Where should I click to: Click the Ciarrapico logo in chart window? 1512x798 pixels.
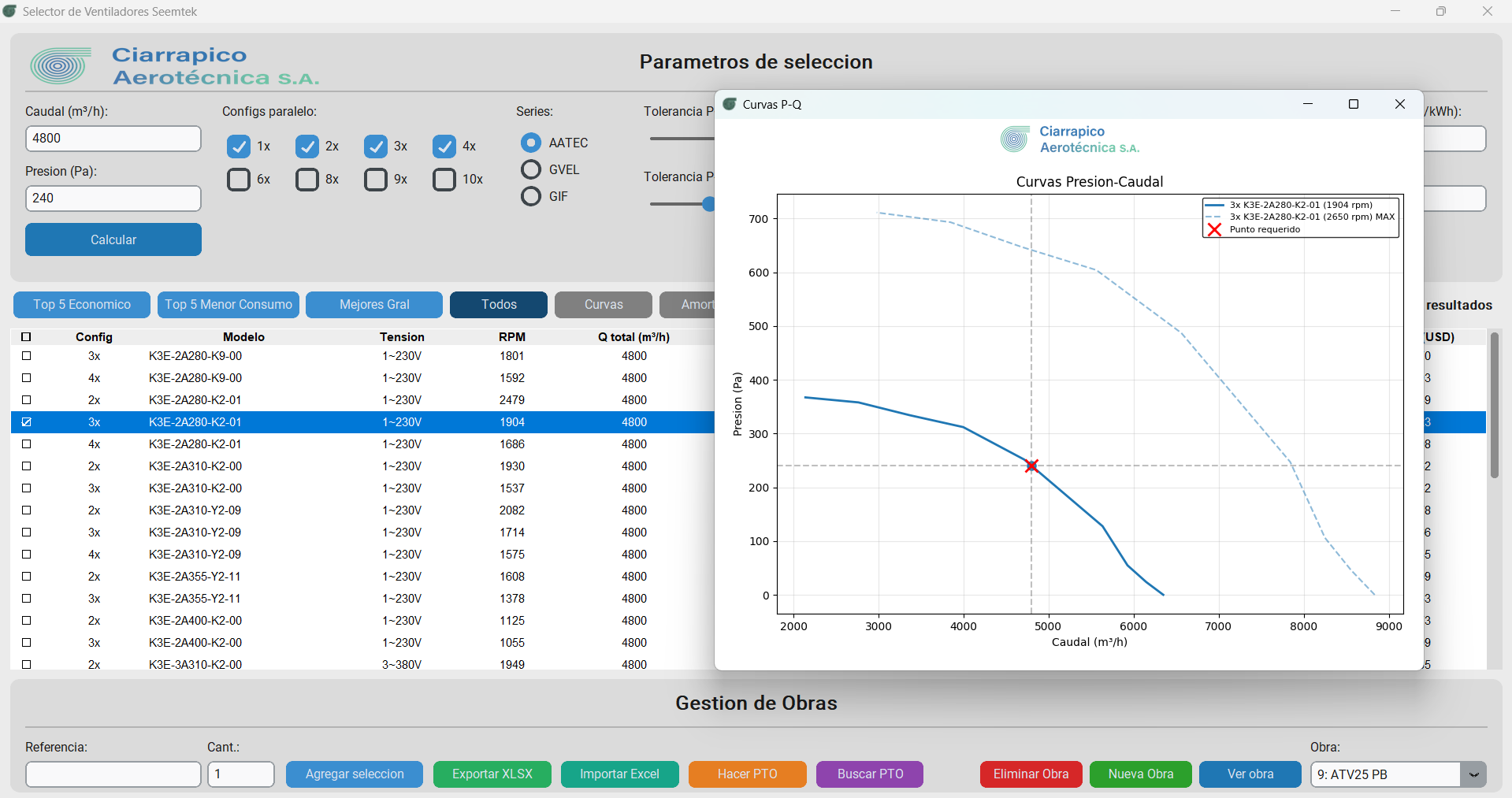pos(1015,139)
